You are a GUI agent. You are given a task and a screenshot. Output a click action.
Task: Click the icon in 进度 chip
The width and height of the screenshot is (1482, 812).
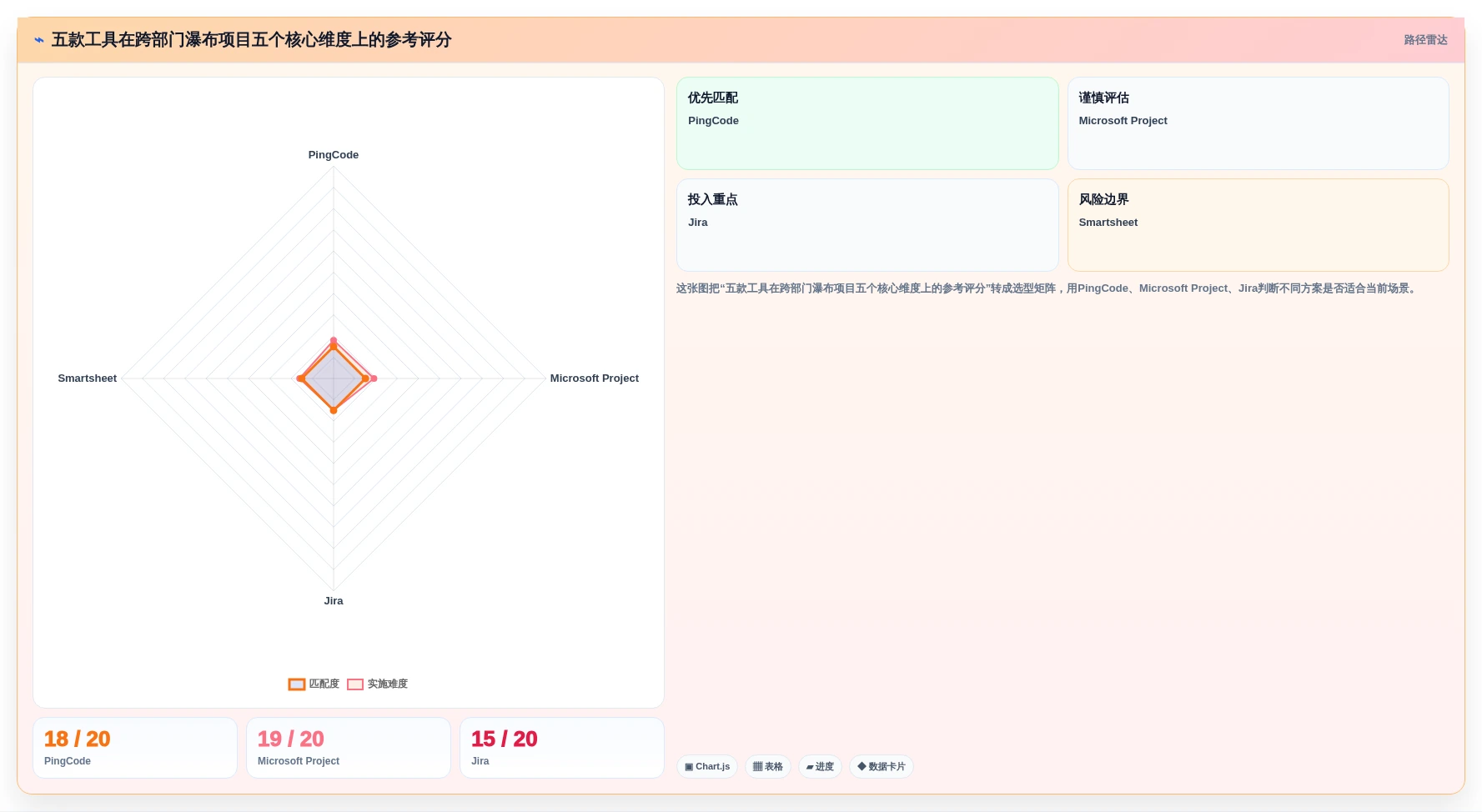(810, 767)
